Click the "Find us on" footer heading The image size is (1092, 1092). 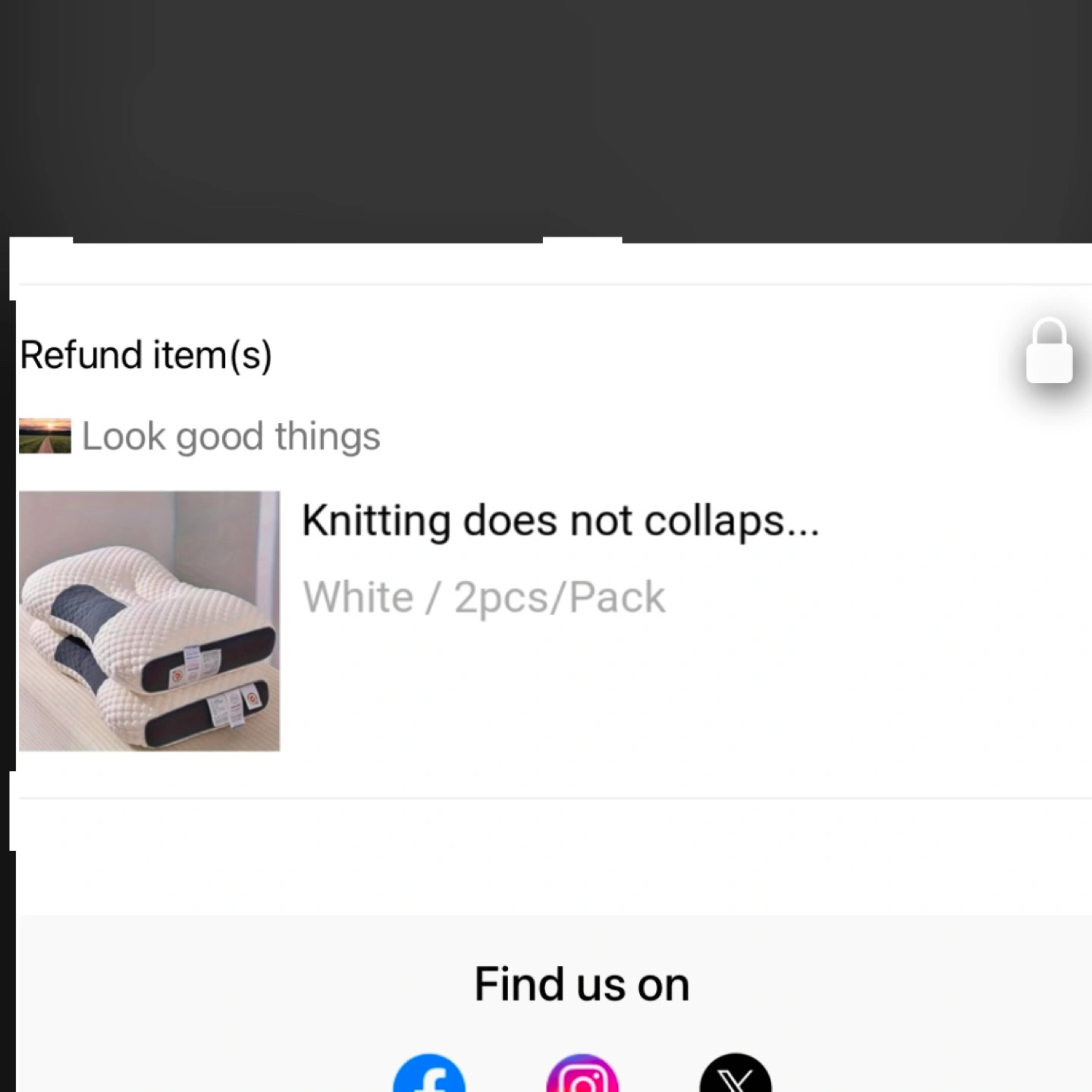pyautogui.click(x=582, y=984)
